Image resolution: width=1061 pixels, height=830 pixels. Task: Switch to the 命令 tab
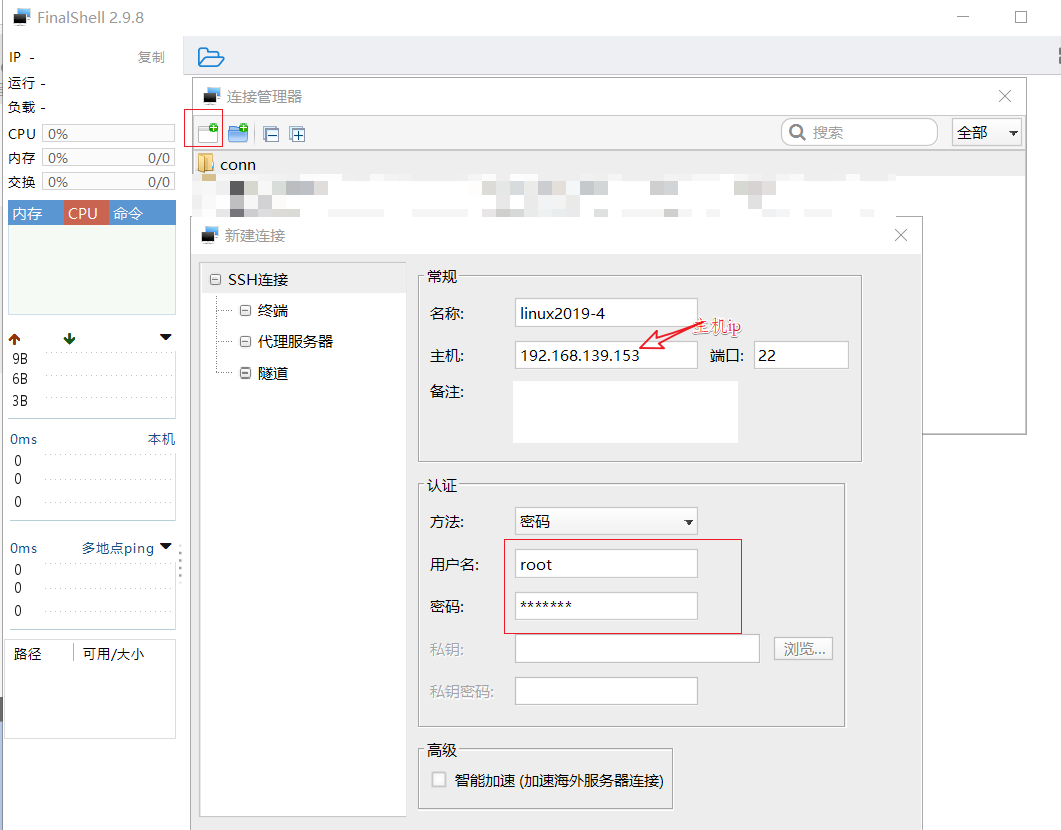click(x=142, y=213)
